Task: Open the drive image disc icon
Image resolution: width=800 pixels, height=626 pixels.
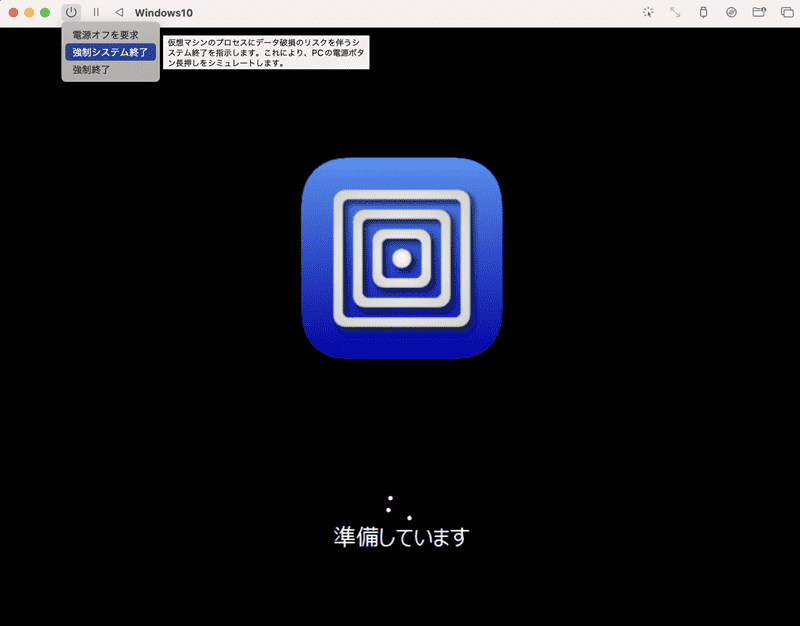Action: pos(731,12)
